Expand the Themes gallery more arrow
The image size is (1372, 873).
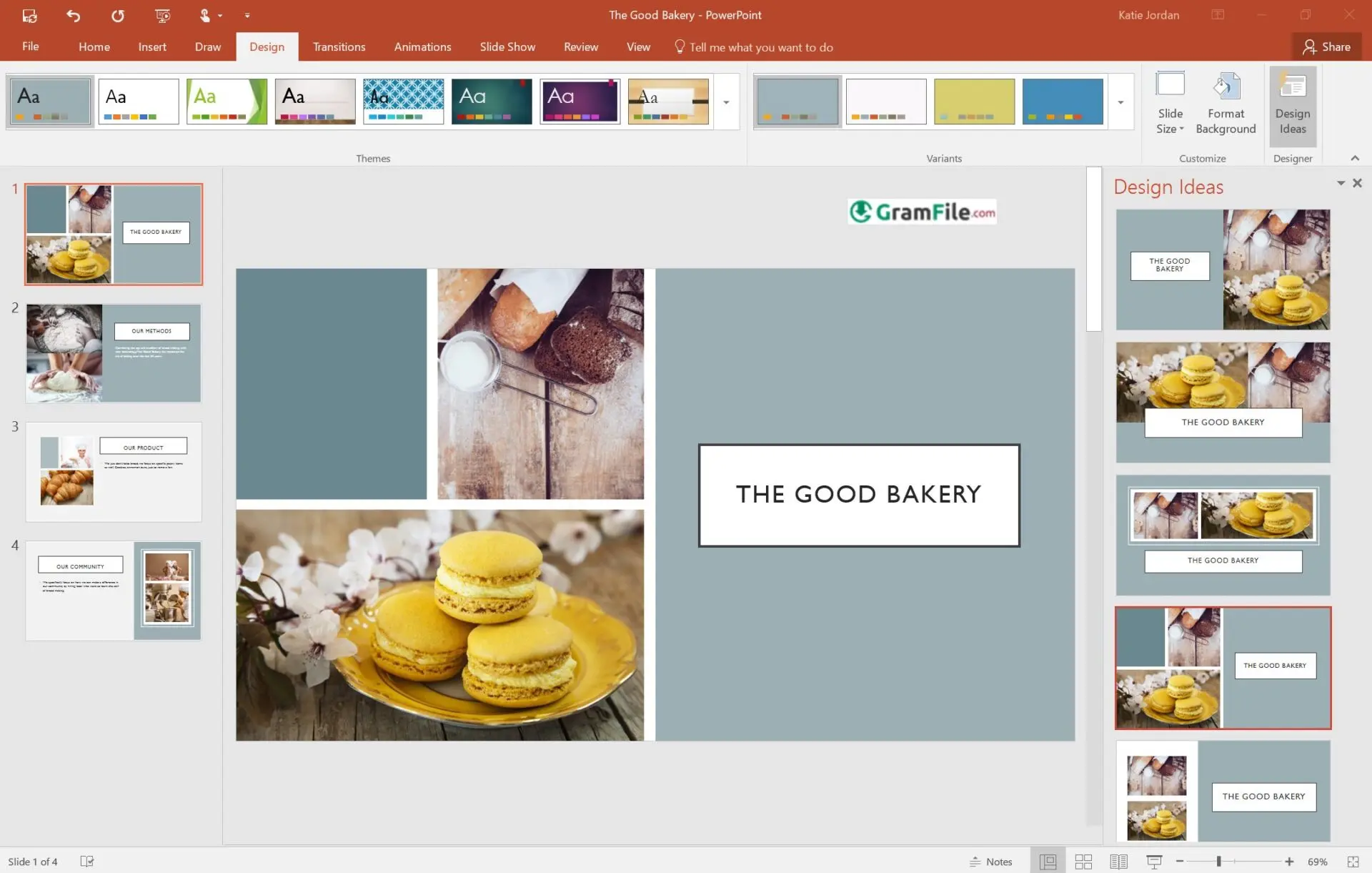tap(726, 102)
